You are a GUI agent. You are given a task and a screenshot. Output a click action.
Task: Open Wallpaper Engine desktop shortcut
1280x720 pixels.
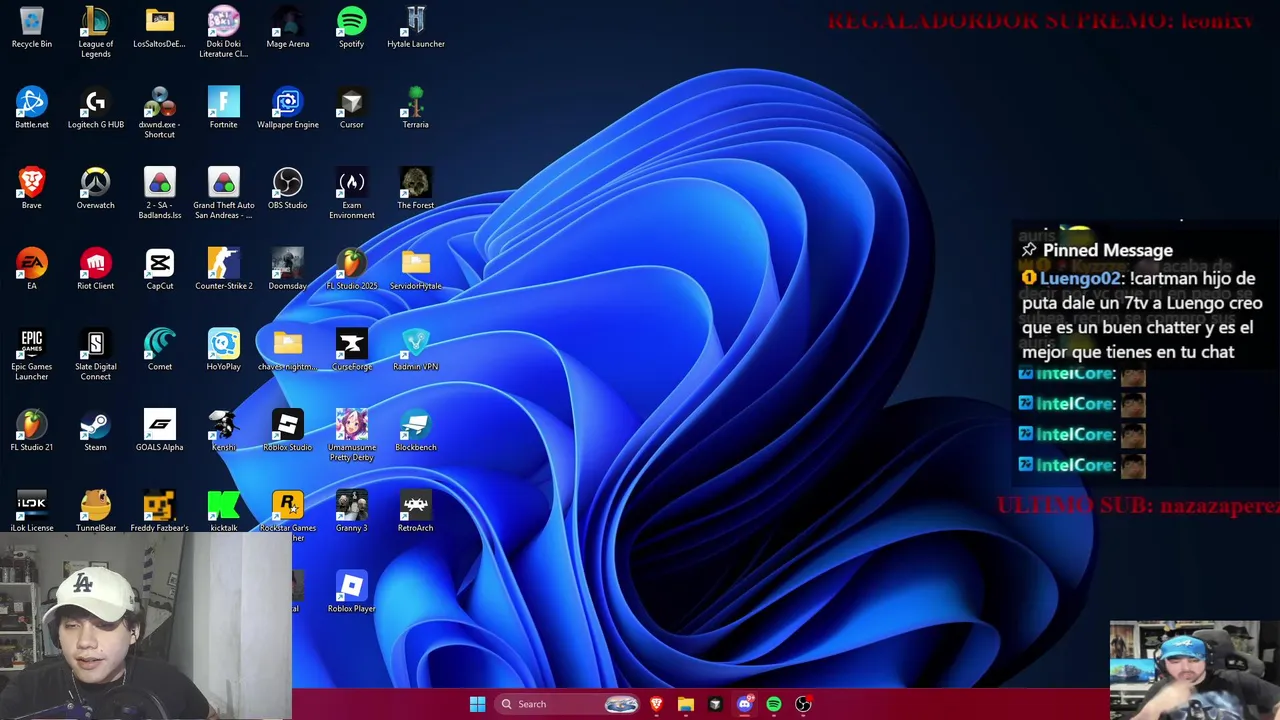288,108
